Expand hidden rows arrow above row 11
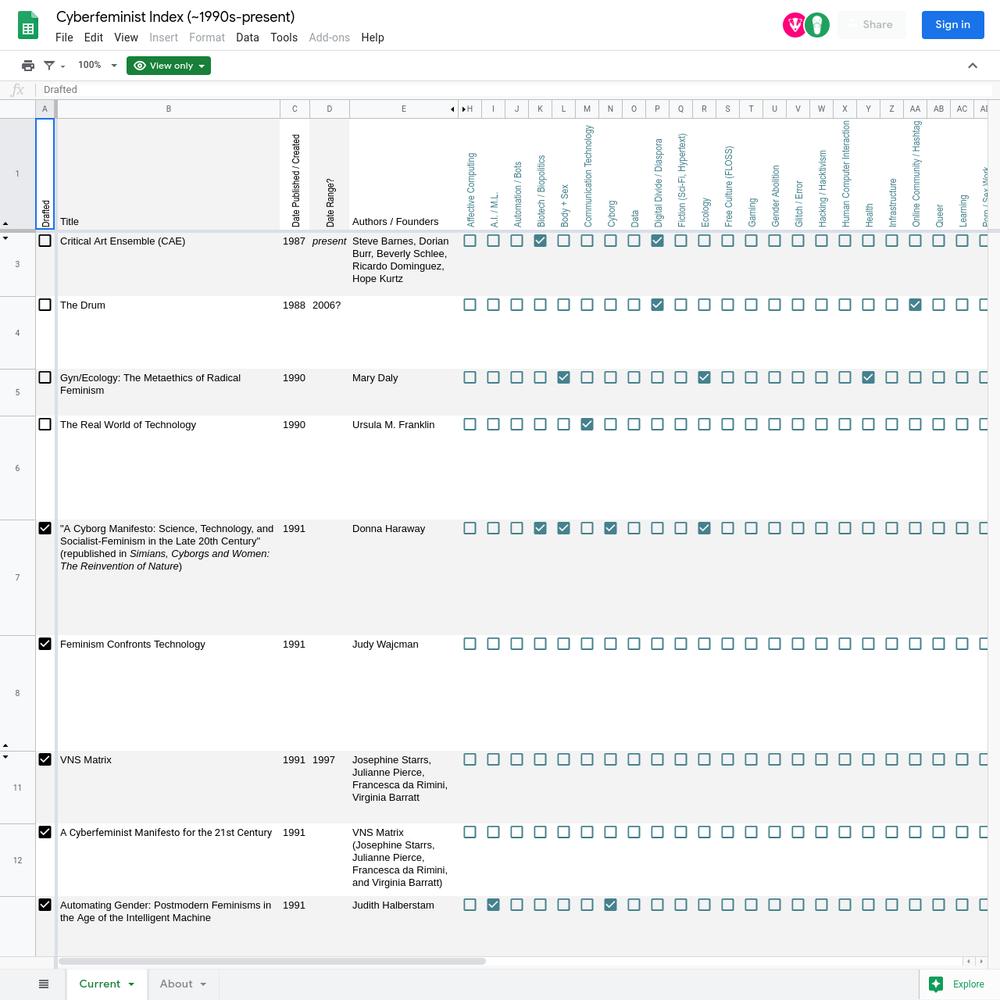The width and height of the screenshot is (1000, 1000). pyautogui.click(x=6, y=757)
